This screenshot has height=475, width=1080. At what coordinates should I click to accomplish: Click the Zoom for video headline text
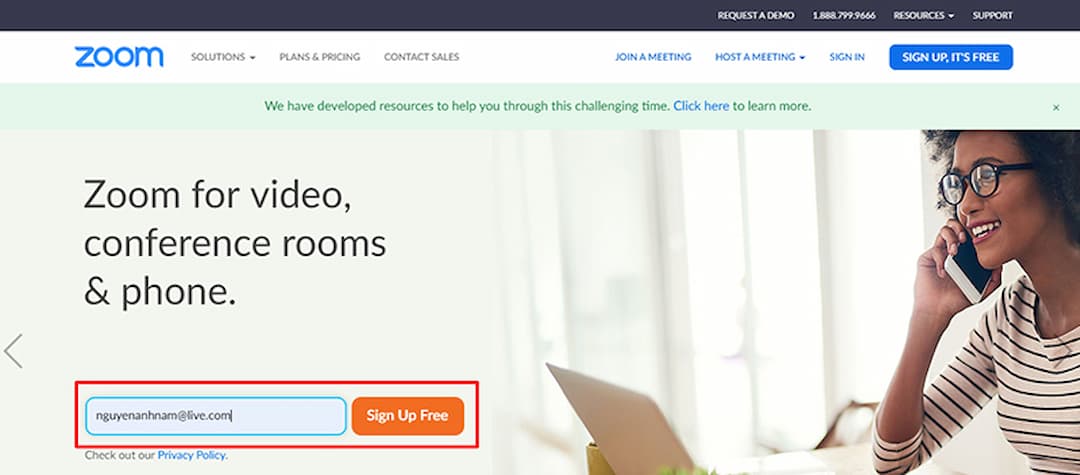click(235, 242)
